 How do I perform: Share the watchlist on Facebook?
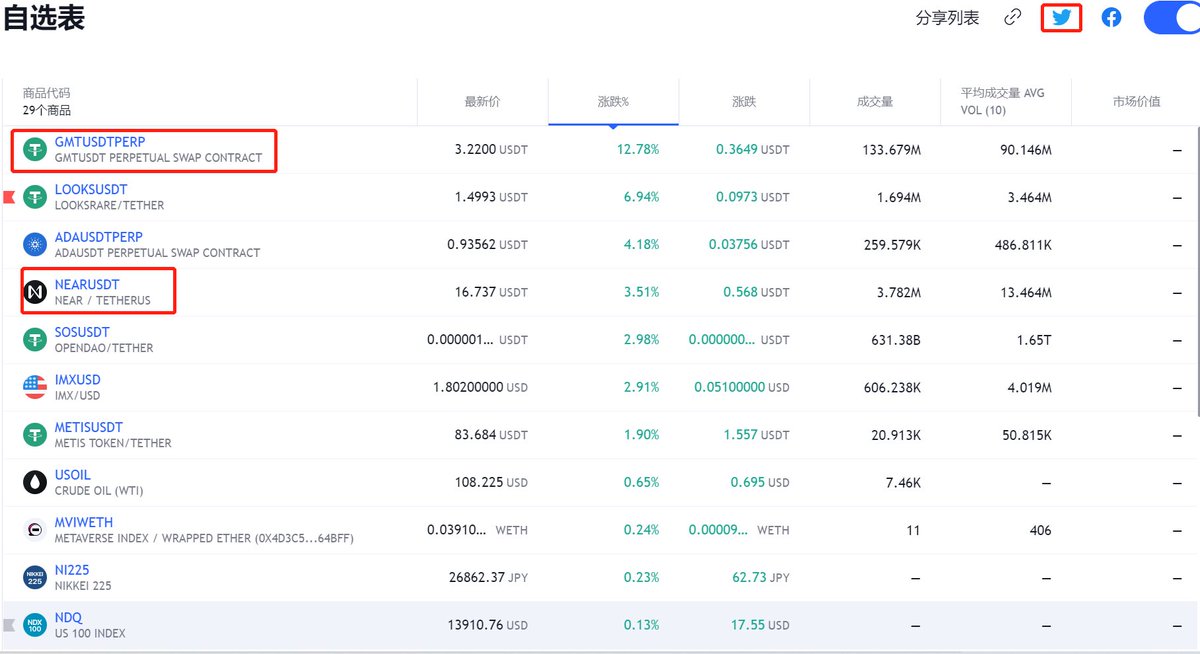point(1111,17)
